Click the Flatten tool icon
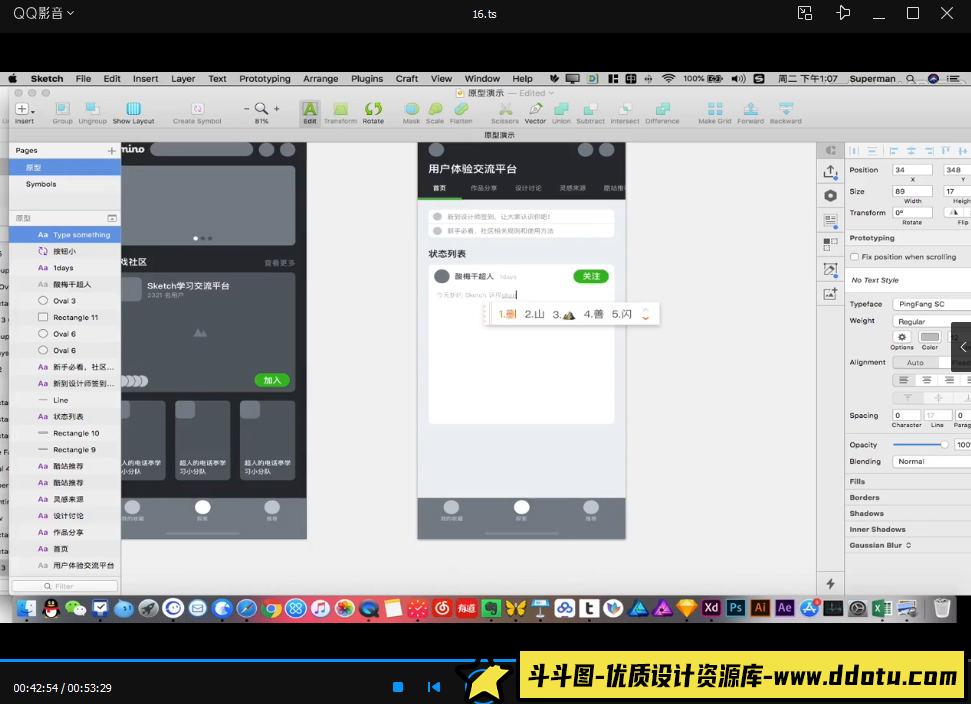 (461, 113)
